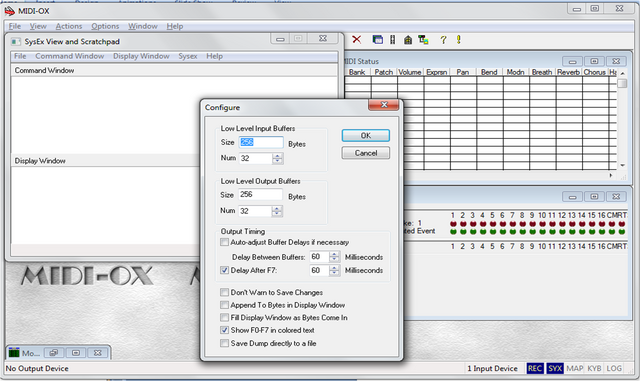Click the output buffers Size field
Screen dimensions: 640x381
tap(260, 194)
